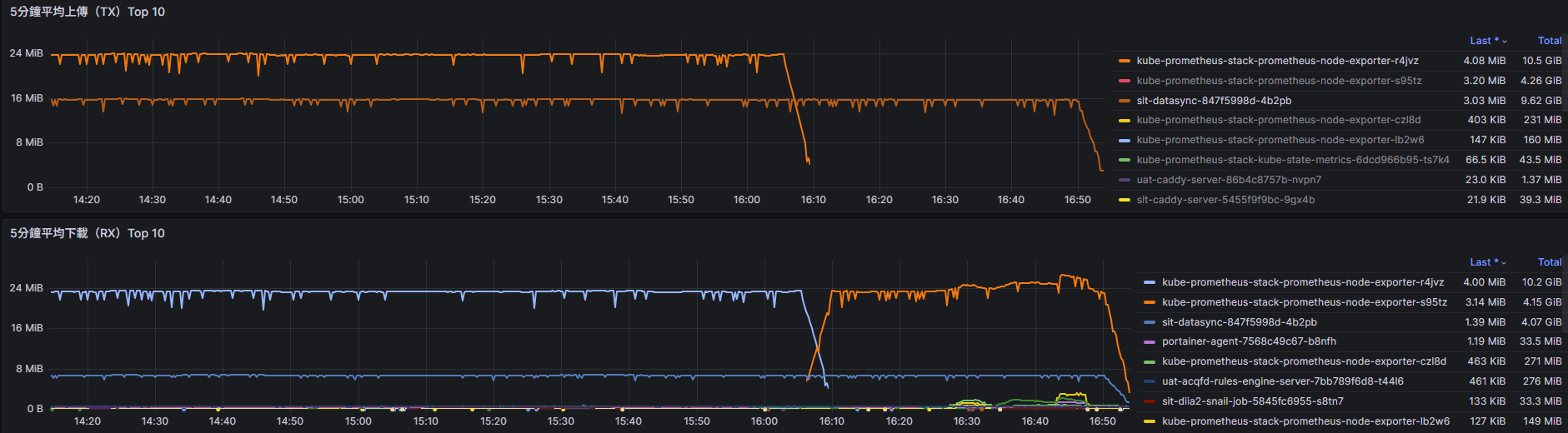The image size is (1568, 433).
Task: Select sit-caddy-server-5455f9f9bc-9gx4b legend label
Action: click(x=1225, y=200)
